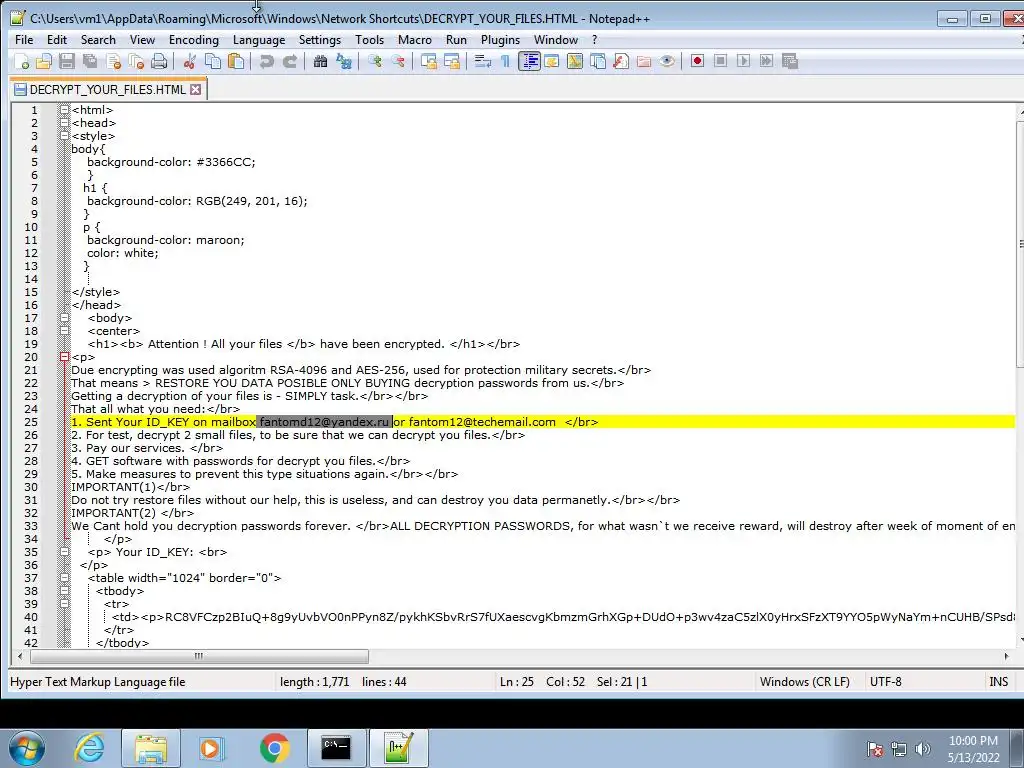Start macro recording with red dot
Screen dimensions: 1024x768
[697, 61]
